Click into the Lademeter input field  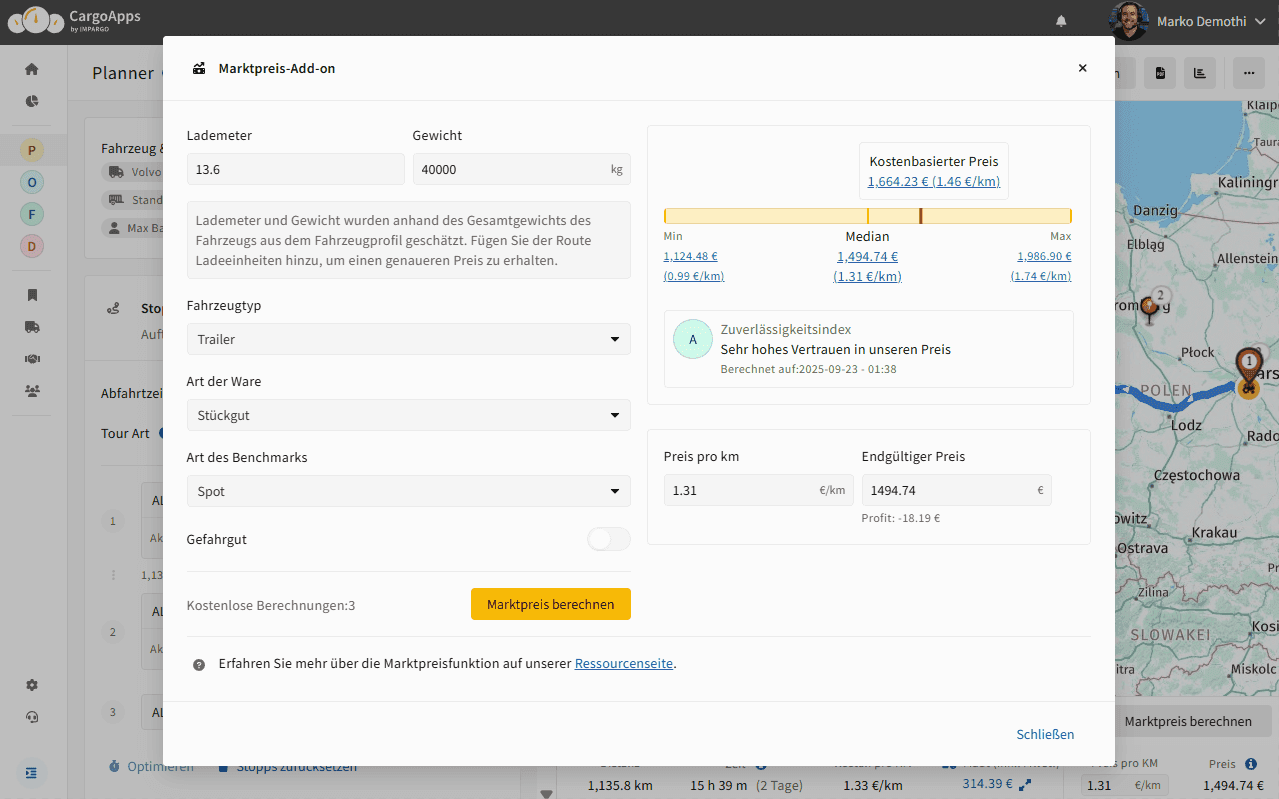(x=295, y=169)
